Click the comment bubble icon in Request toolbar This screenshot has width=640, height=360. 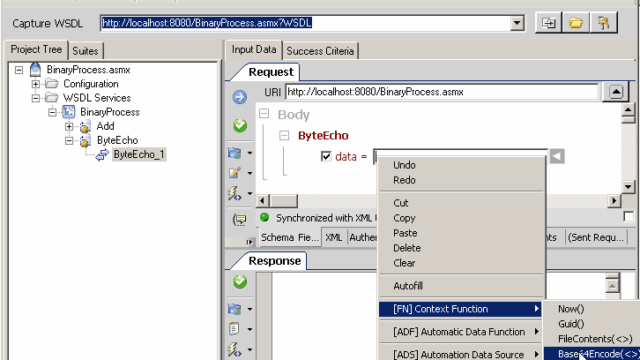click(x=239, y=220)
